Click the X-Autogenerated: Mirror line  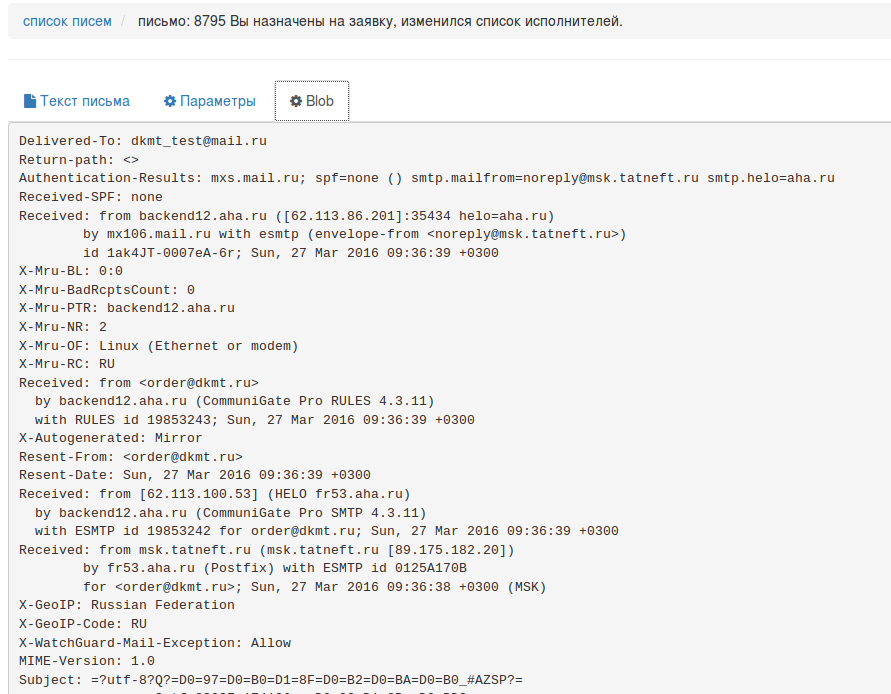pos(111,438)
